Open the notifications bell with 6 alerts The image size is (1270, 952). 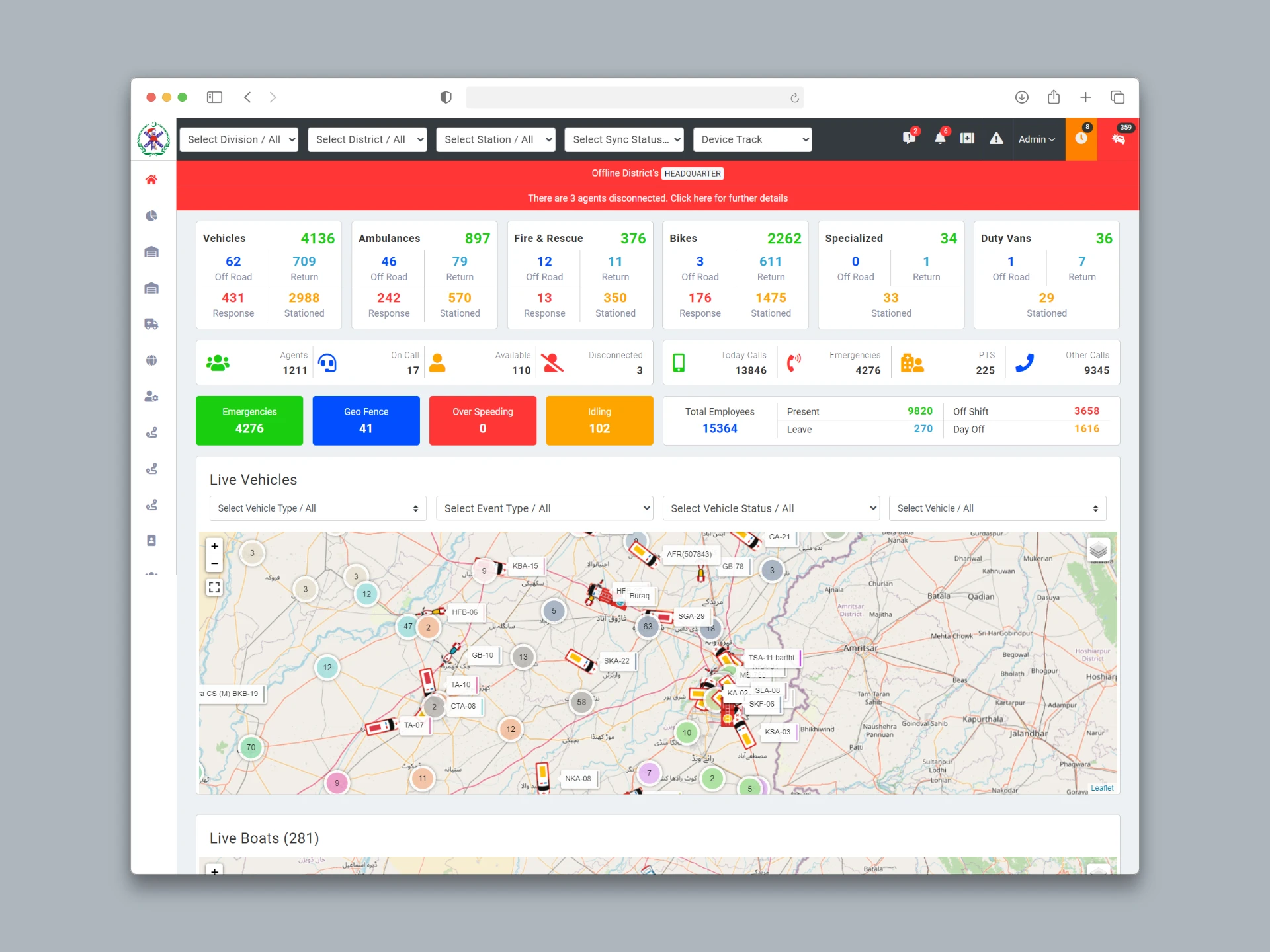coord(940,138)
